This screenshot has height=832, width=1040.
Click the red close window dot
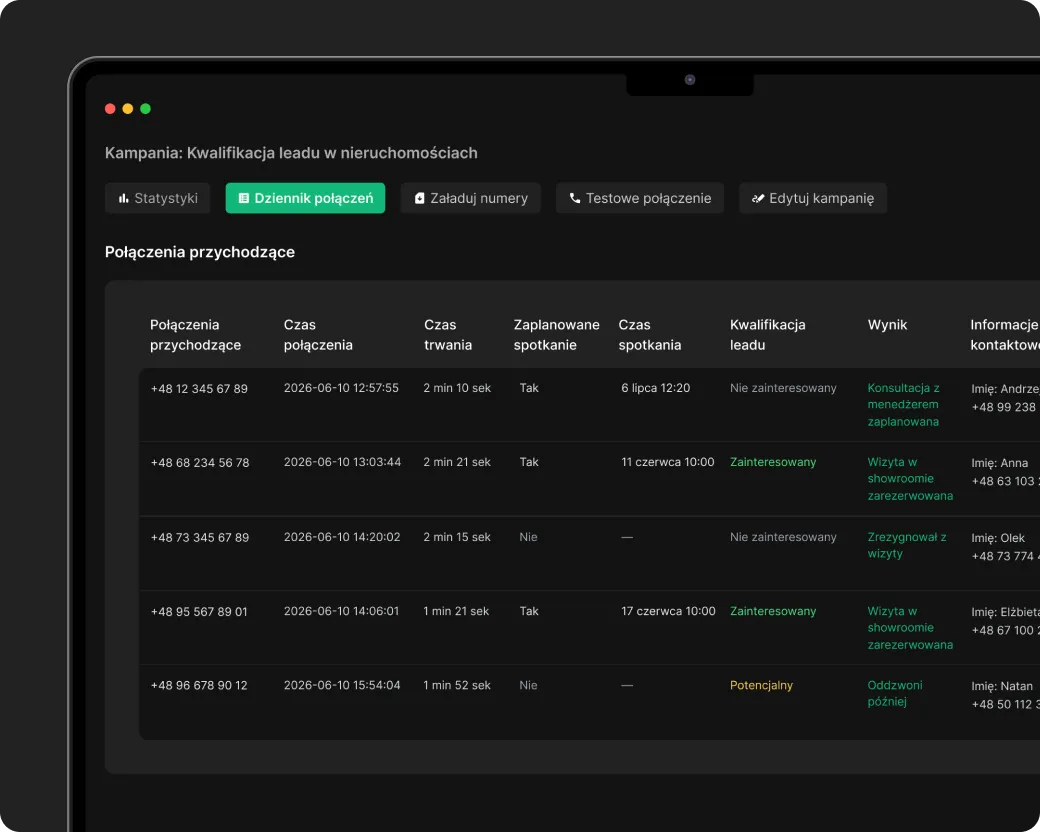(110, 109)
